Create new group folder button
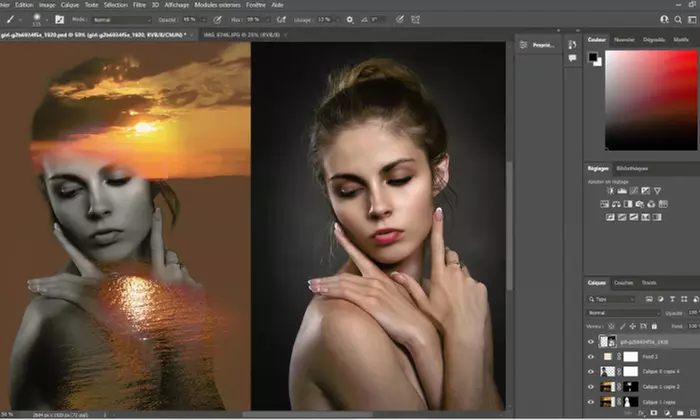This screenshot has height=420, width=700. 680,413
